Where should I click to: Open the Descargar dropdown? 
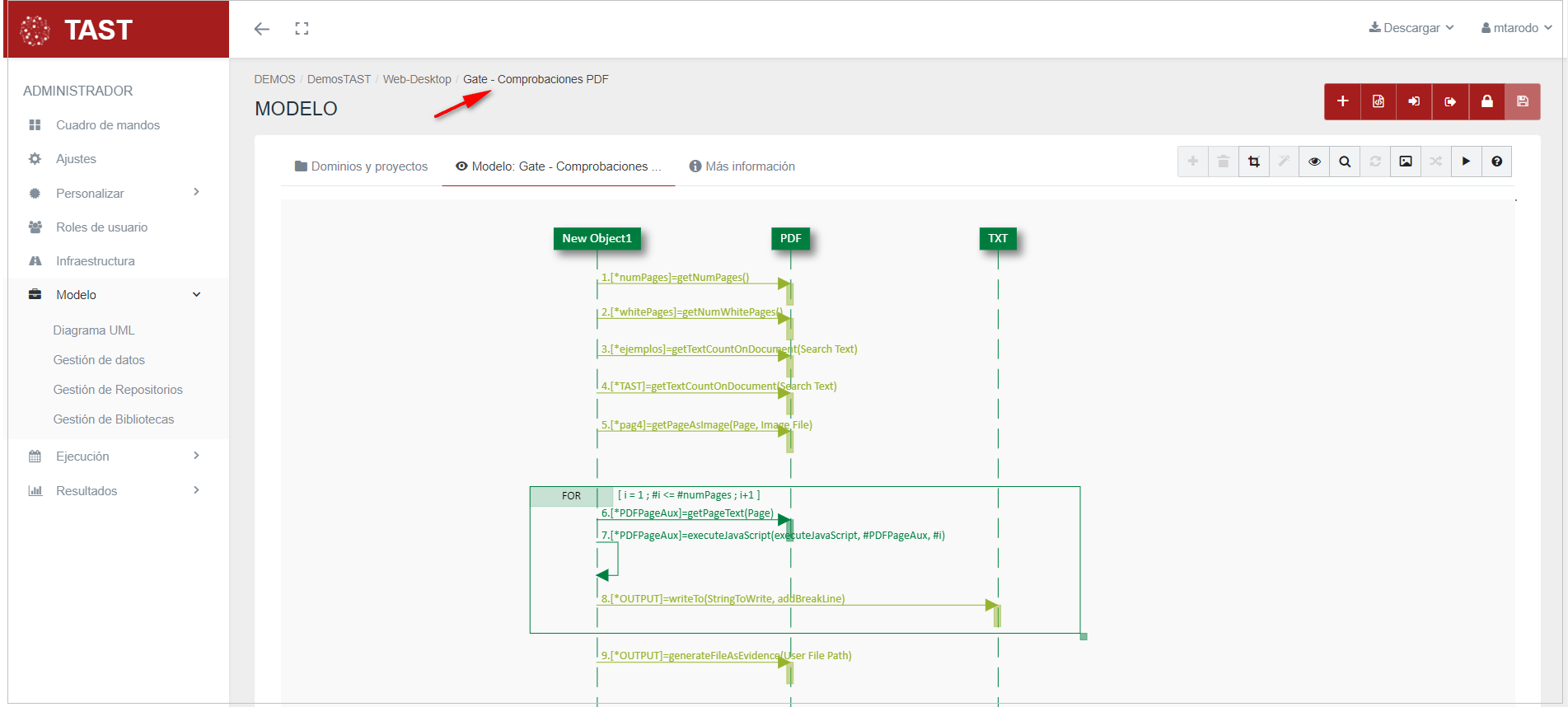click(x=1411, y=28)
